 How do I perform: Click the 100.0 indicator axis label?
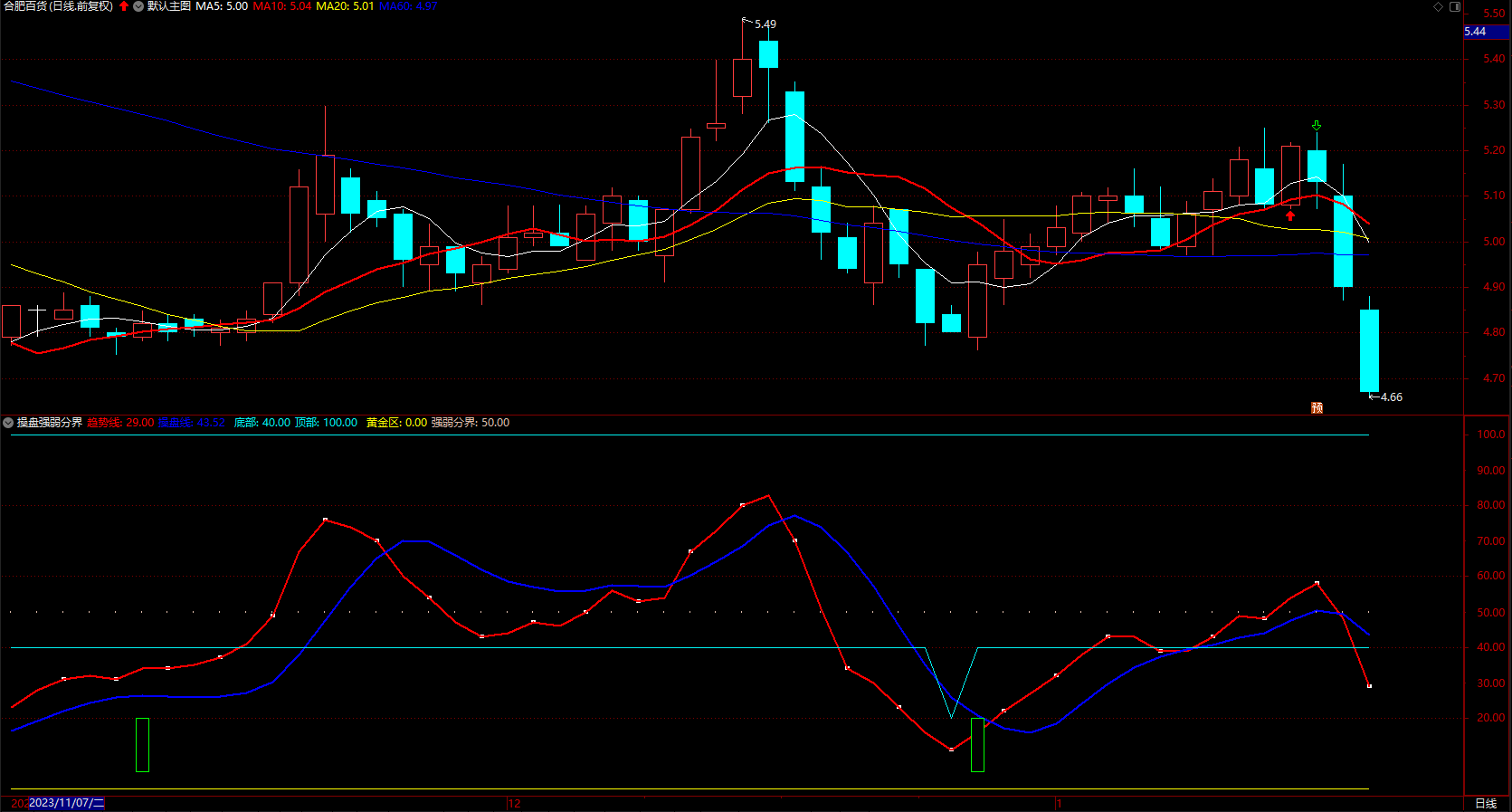pyautogui.click(x=1491, y=435)
